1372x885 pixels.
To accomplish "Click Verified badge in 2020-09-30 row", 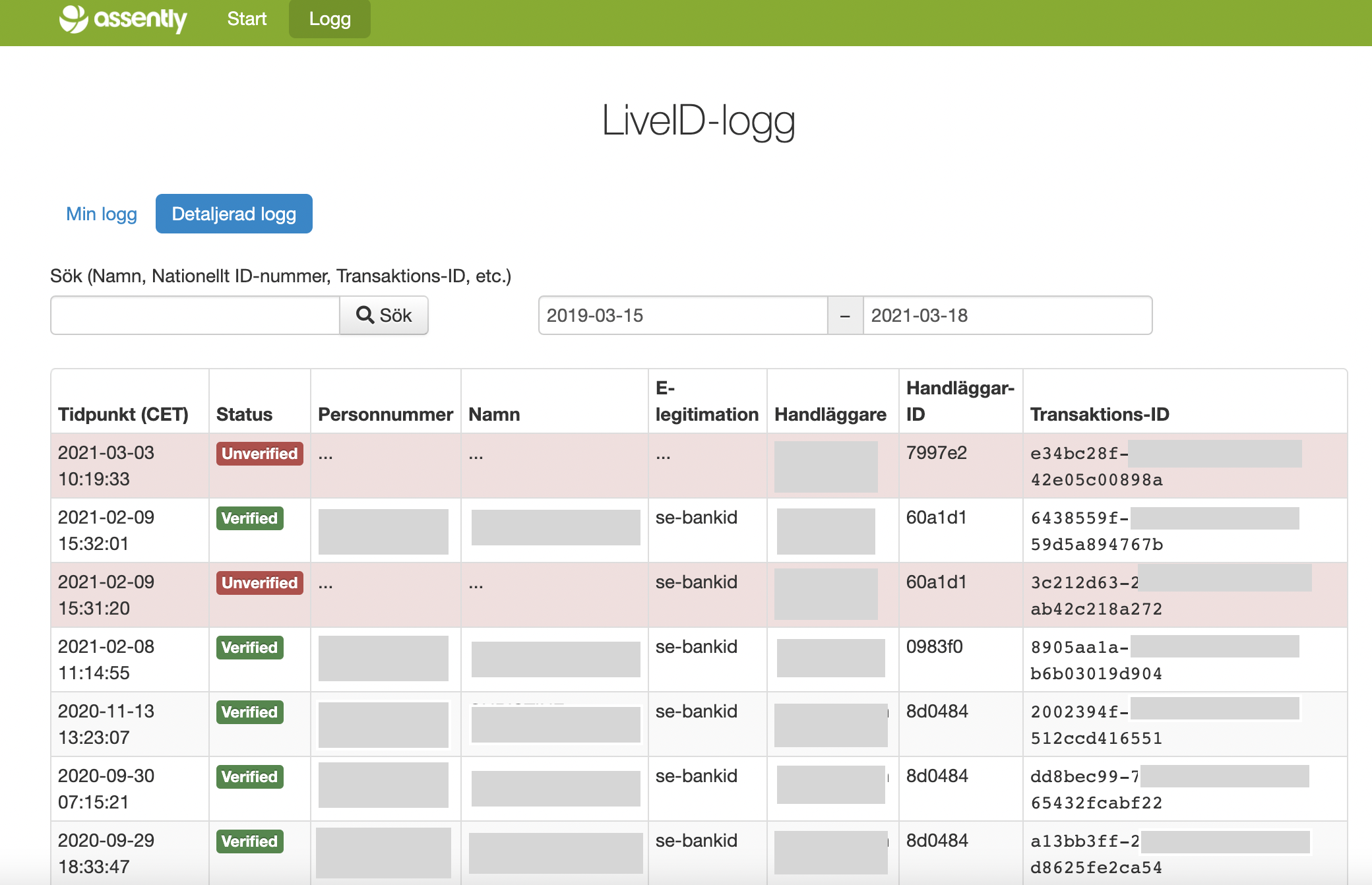I will click(x=250, y=777).
